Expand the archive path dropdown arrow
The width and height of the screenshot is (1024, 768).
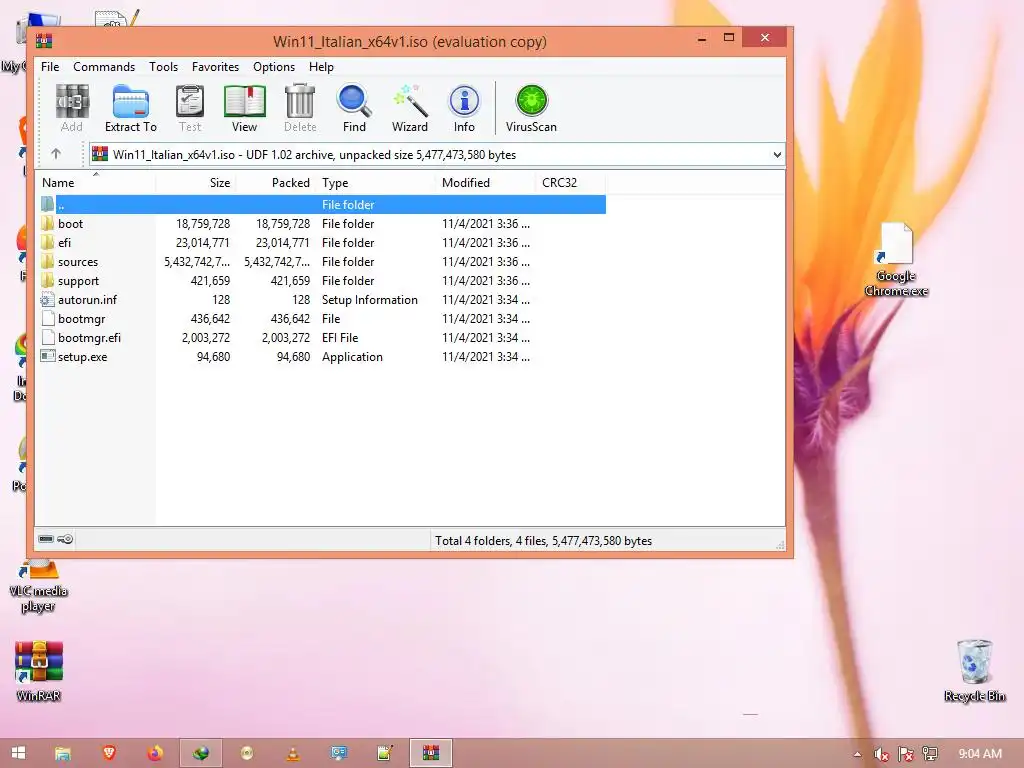[x=776, y=155]
